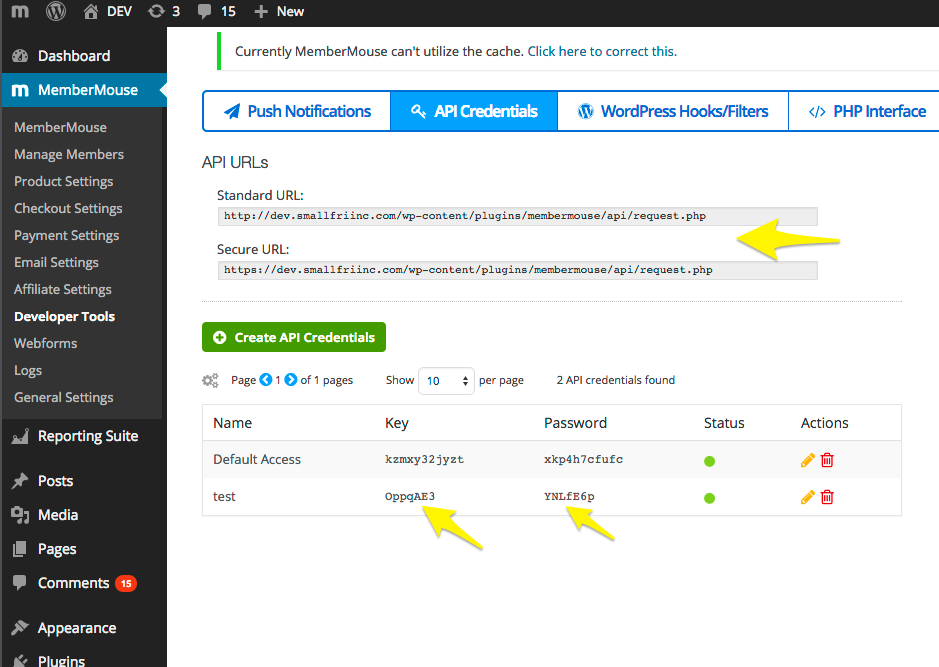Open the Reporting Suite menu
The height and width of the screenshot is (667, 939).
pos(84,436)
